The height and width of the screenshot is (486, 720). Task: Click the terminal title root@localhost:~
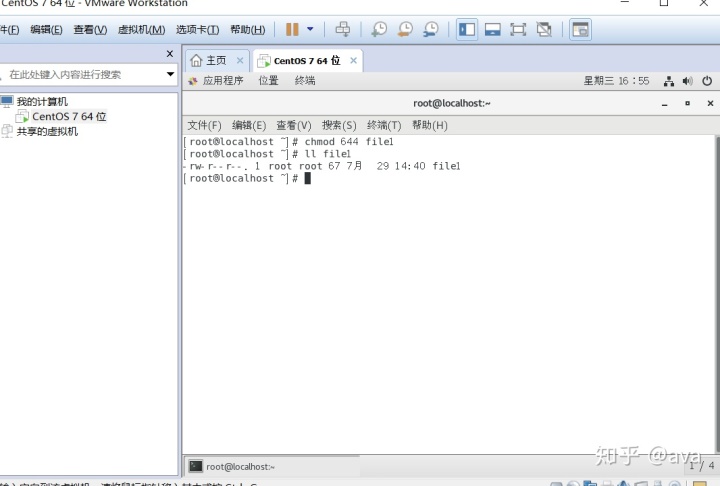[x=452, y=103]
